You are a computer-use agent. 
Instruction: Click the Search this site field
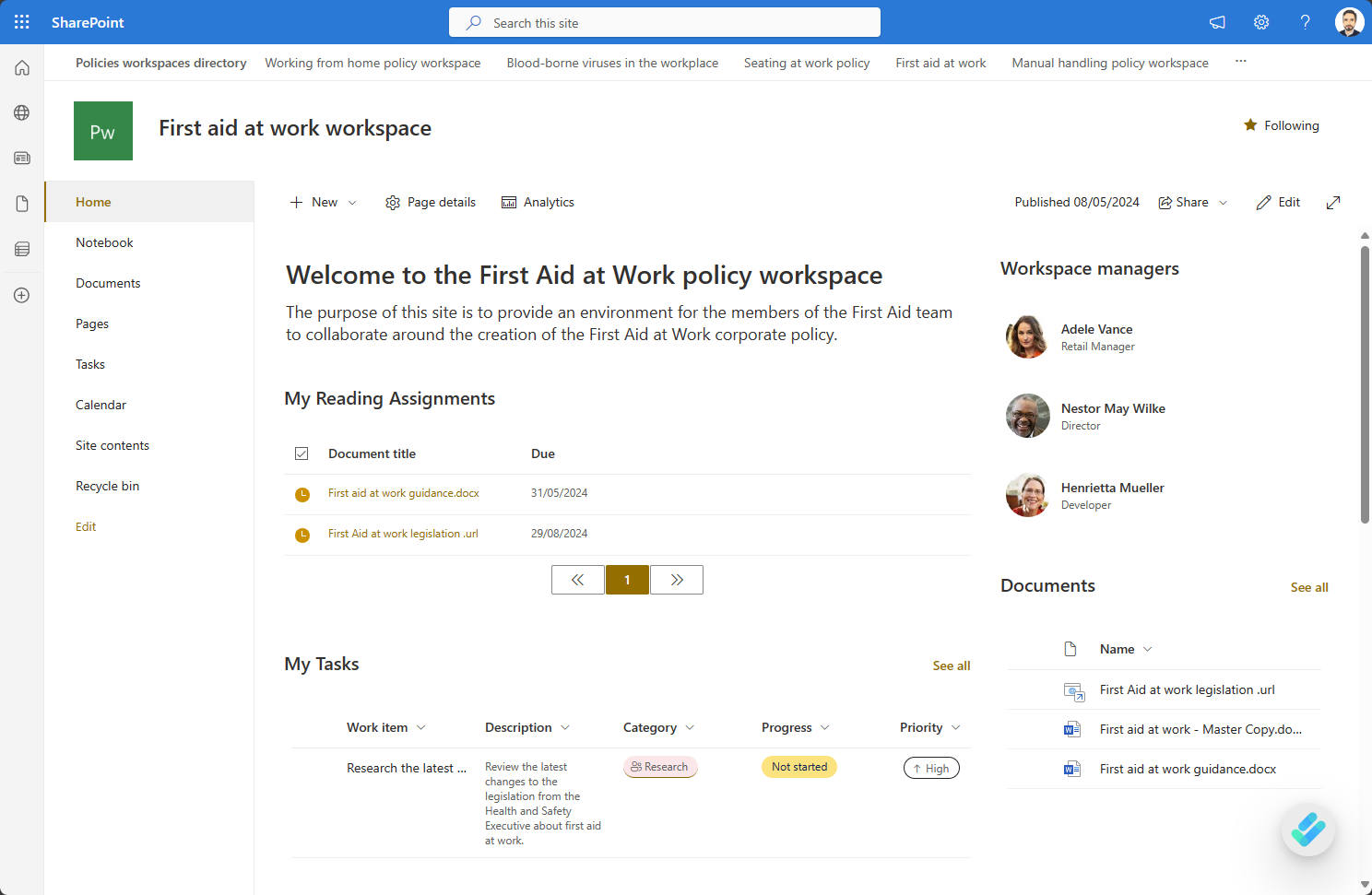664,21
